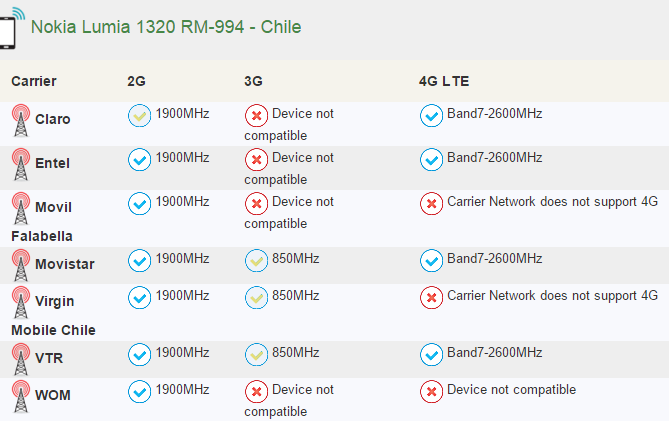Click the Carrier column header
669x421 pixels.
pyautogui.click(x=34, y=80)
